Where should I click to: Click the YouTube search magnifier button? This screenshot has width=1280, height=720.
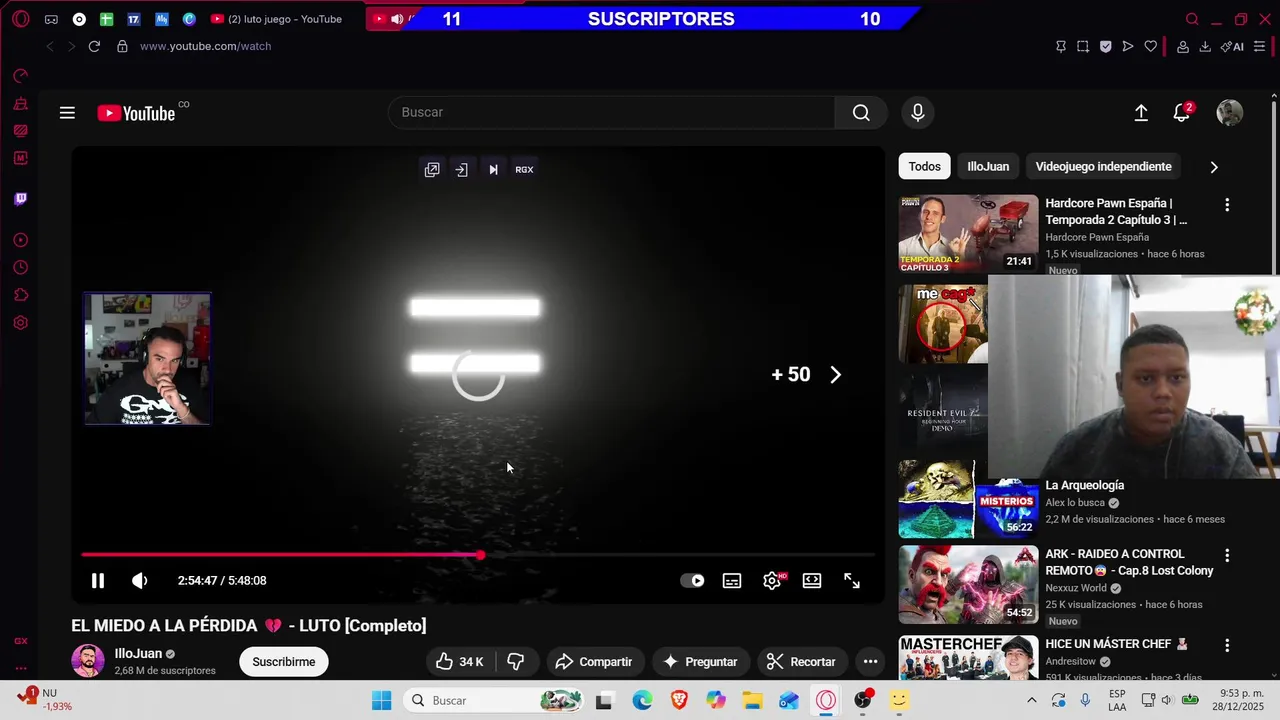coord(861,113)
